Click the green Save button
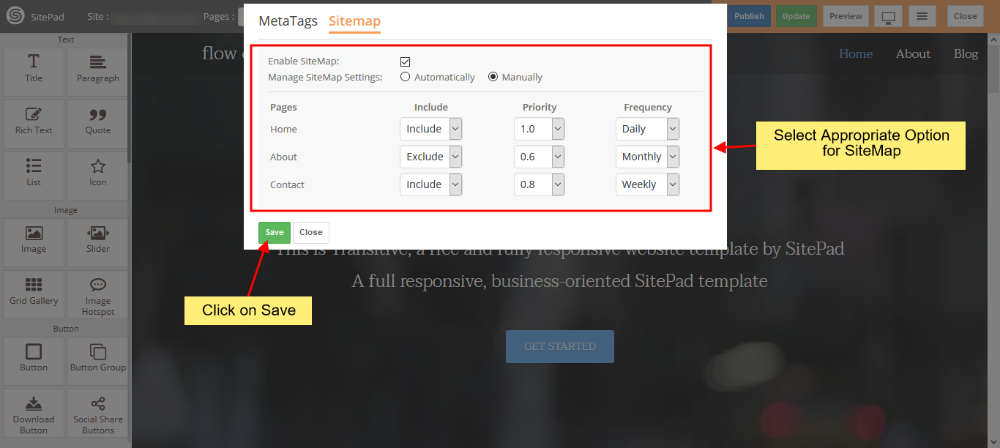The width and height of the screenshot is (1000, 448). point(274,232)
